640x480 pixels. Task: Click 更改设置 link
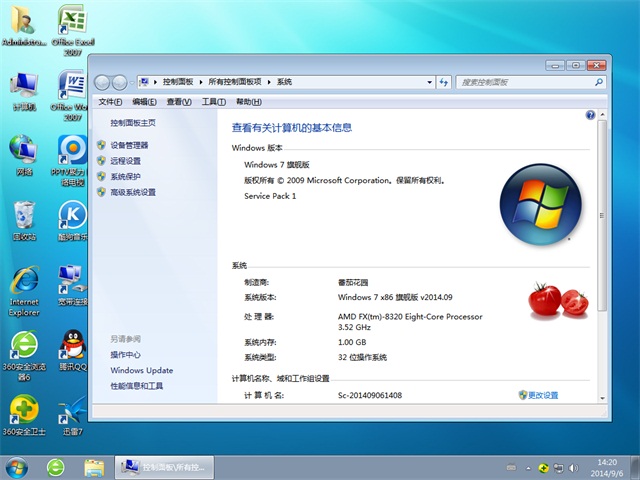[543, 395]
